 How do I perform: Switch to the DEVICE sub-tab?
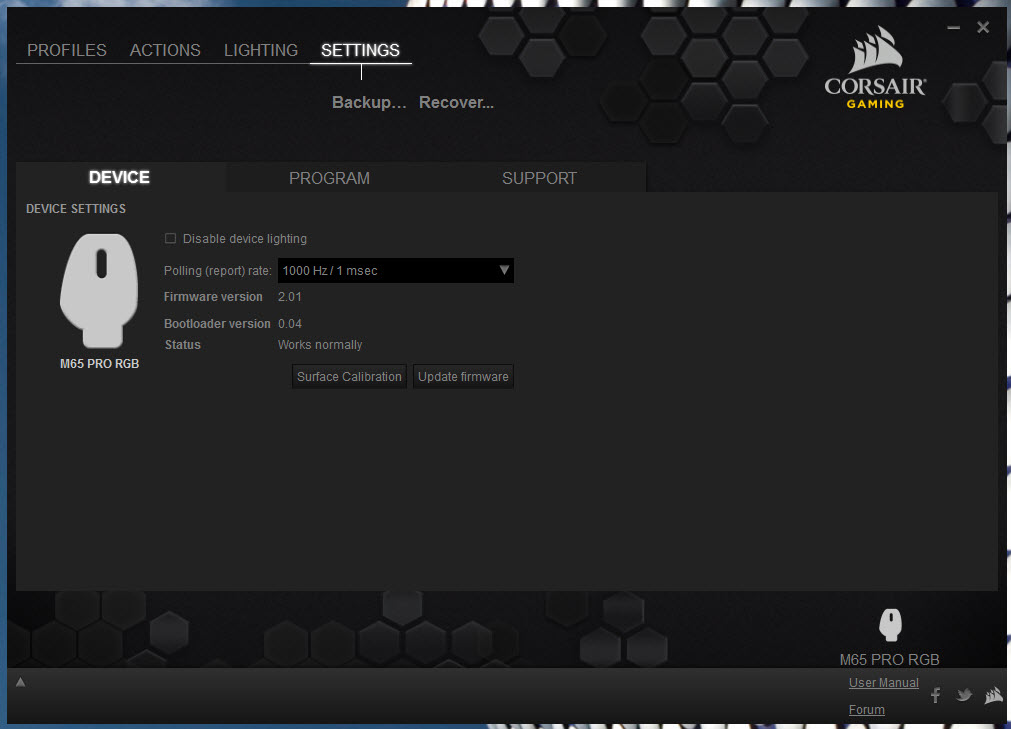coord(119,177)
